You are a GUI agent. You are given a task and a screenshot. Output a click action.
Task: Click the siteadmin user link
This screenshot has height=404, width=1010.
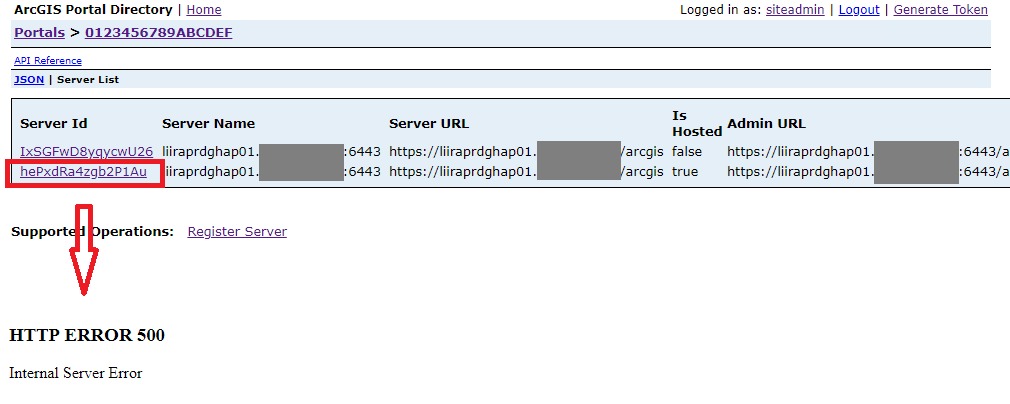[795, 10]
